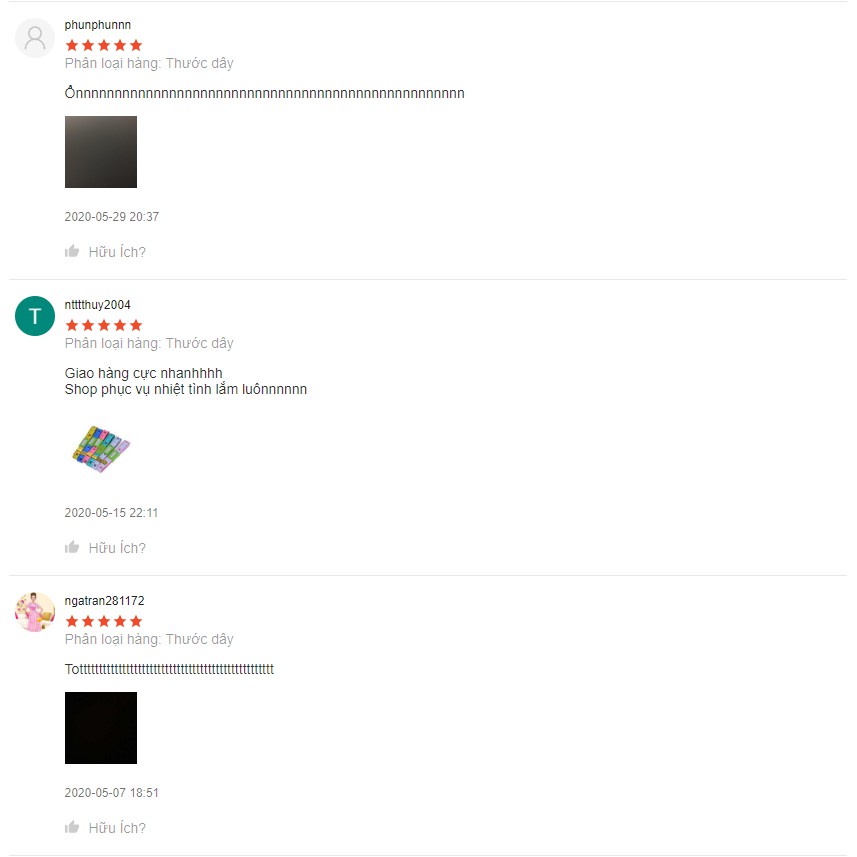Open phunphunnn's default avatar icon
857x857 pixels.
coord(35,38)
